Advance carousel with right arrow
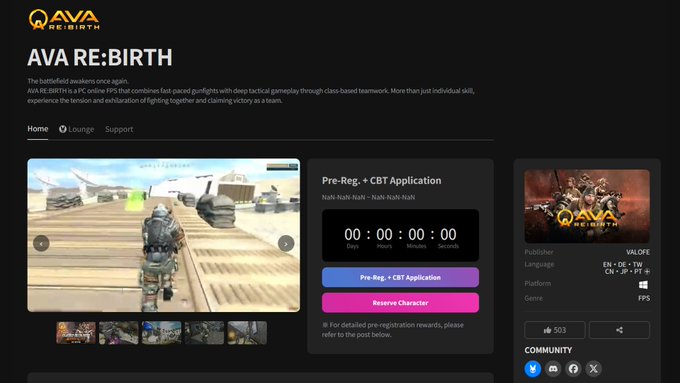Viewport: 680px width, 383px height. [x=286, y=243]
